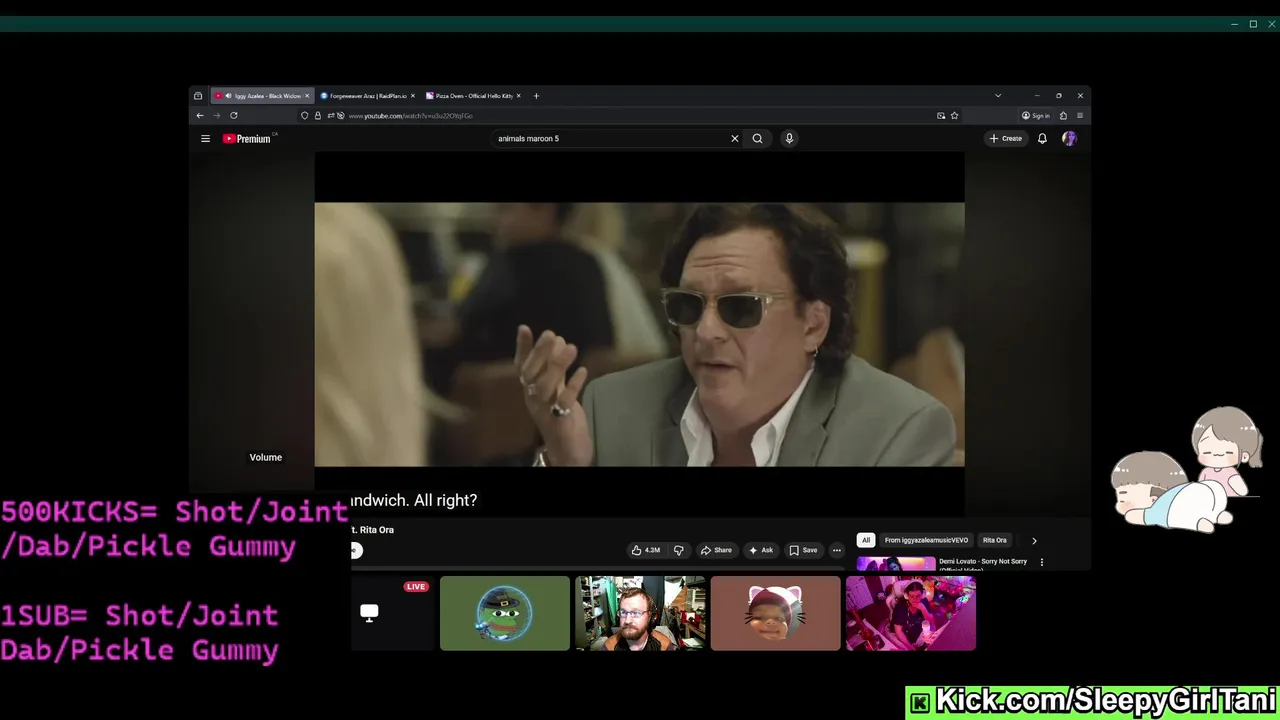Image resolution: width=1280 pixels, height=720 pixels.
Task: Open Demi Lovato Sorry Not Sorry video
Action: pos(983,562)
